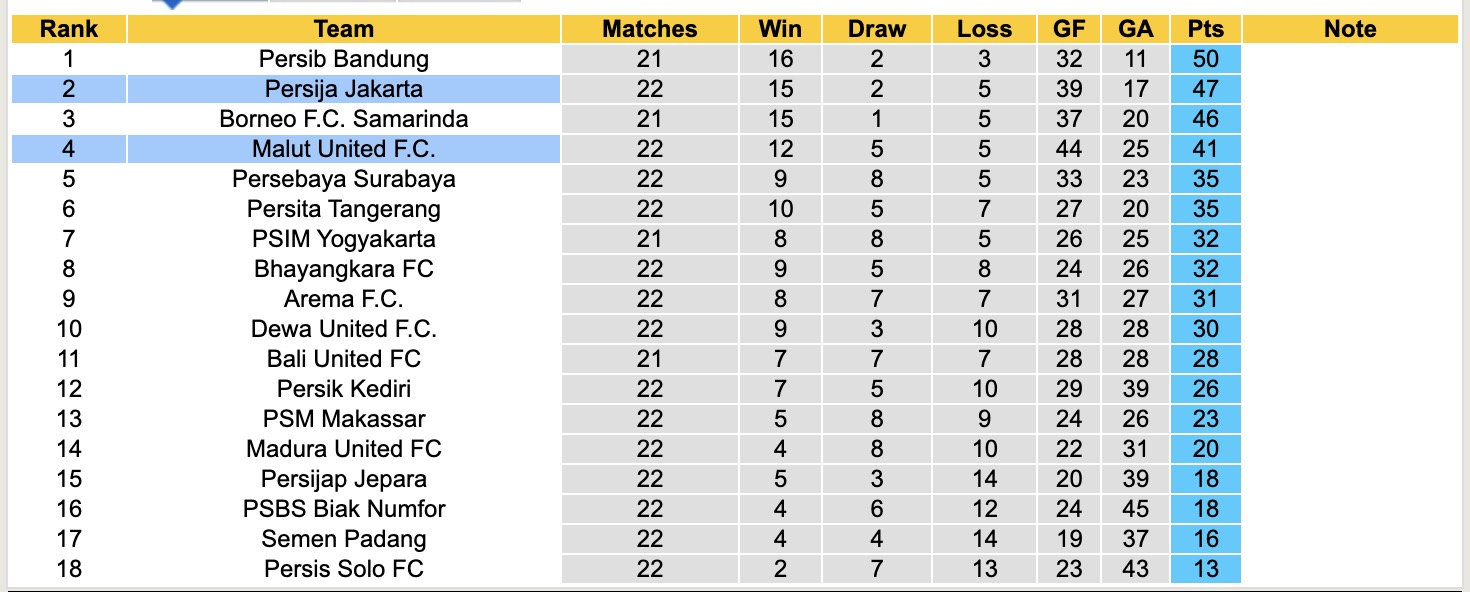Open the Persib Bandung team link
Screen dimensions: 1470x592
[x=343, y=59]
